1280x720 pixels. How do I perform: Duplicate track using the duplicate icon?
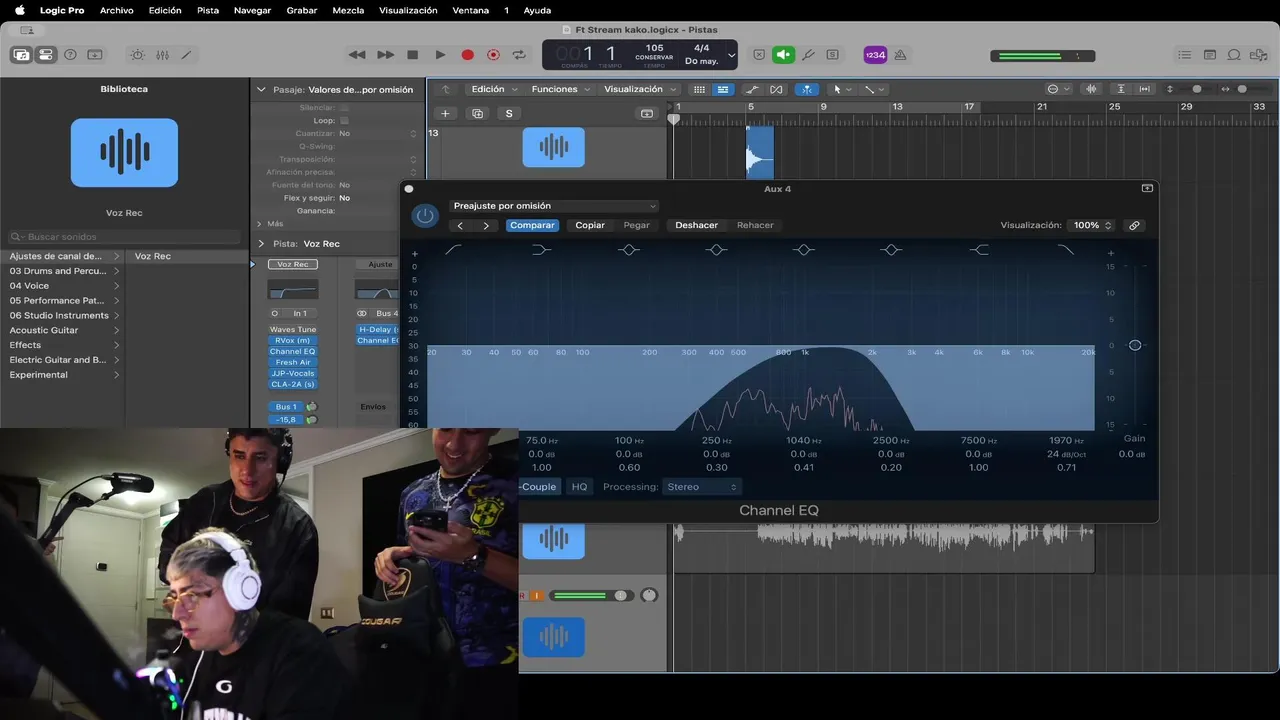tap(477, 113)
